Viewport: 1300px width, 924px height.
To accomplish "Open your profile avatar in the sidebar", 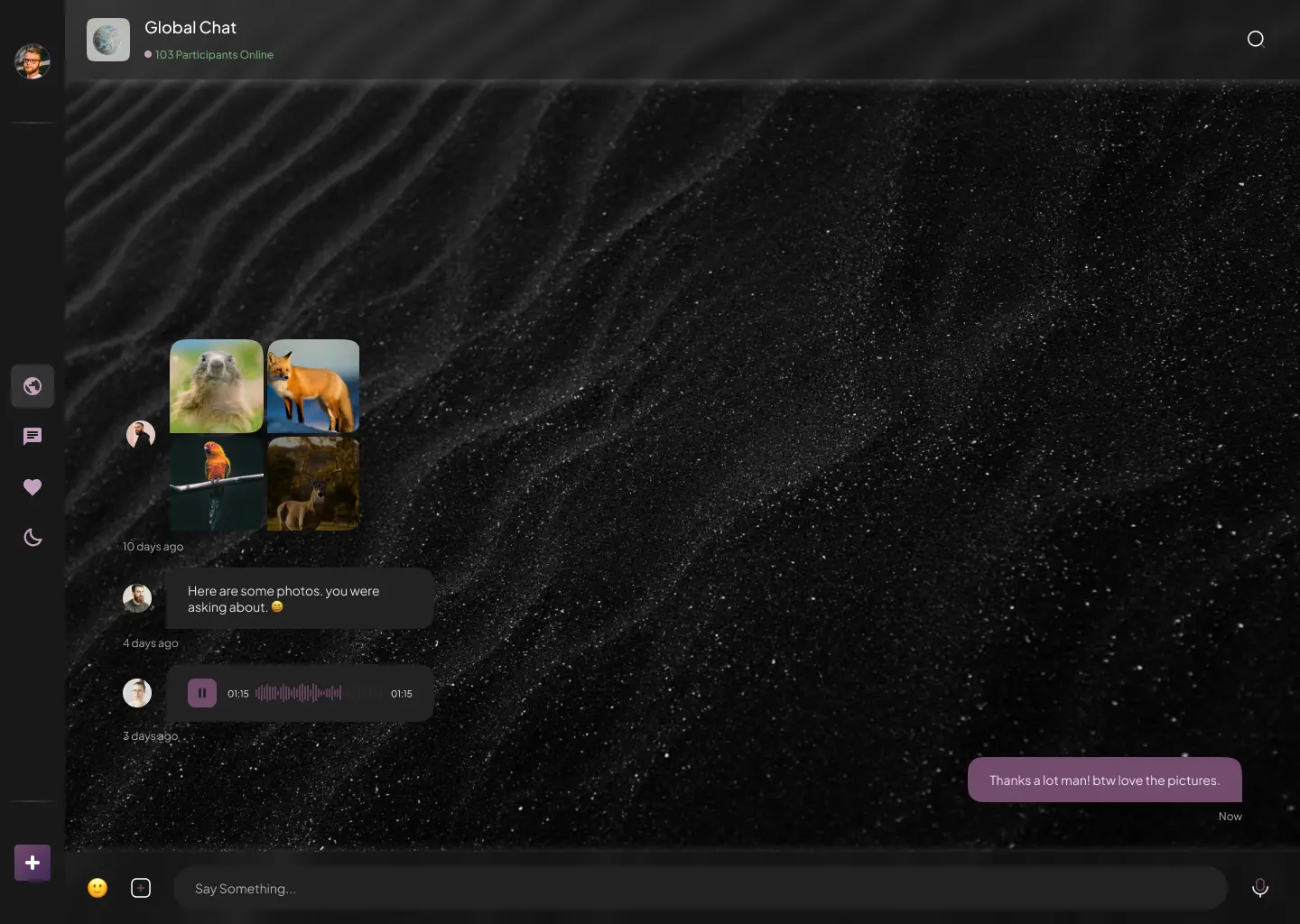I will 32,62.
